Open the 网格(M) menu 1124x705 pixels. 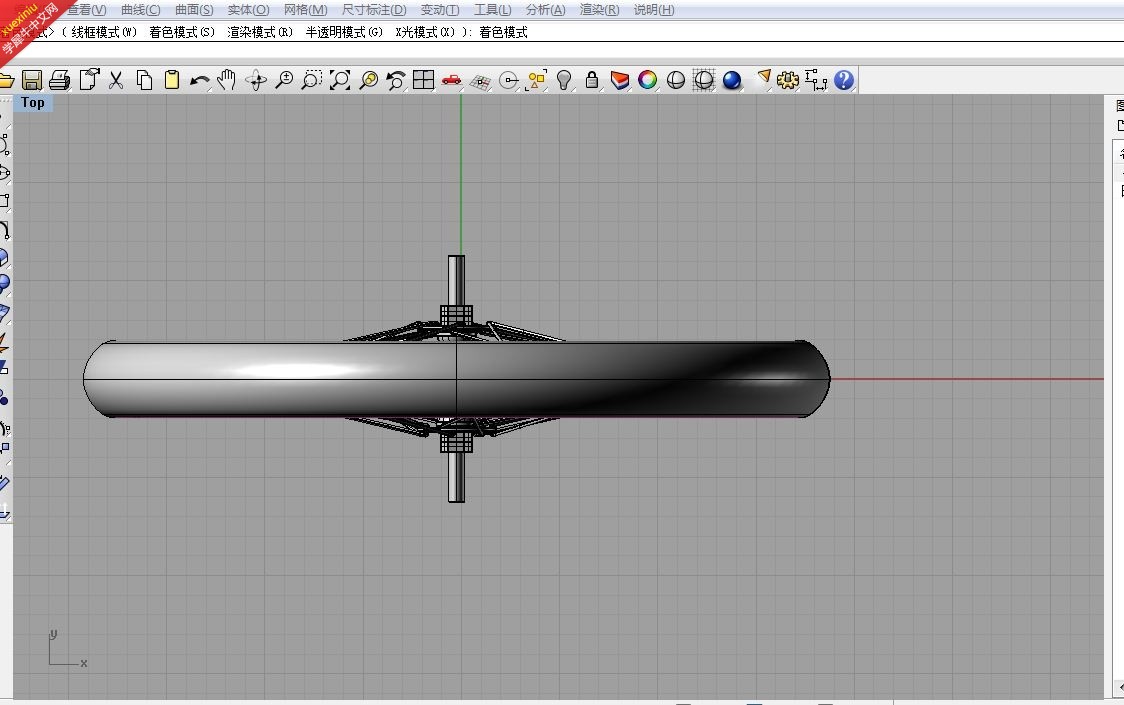(x=305, y=9)
